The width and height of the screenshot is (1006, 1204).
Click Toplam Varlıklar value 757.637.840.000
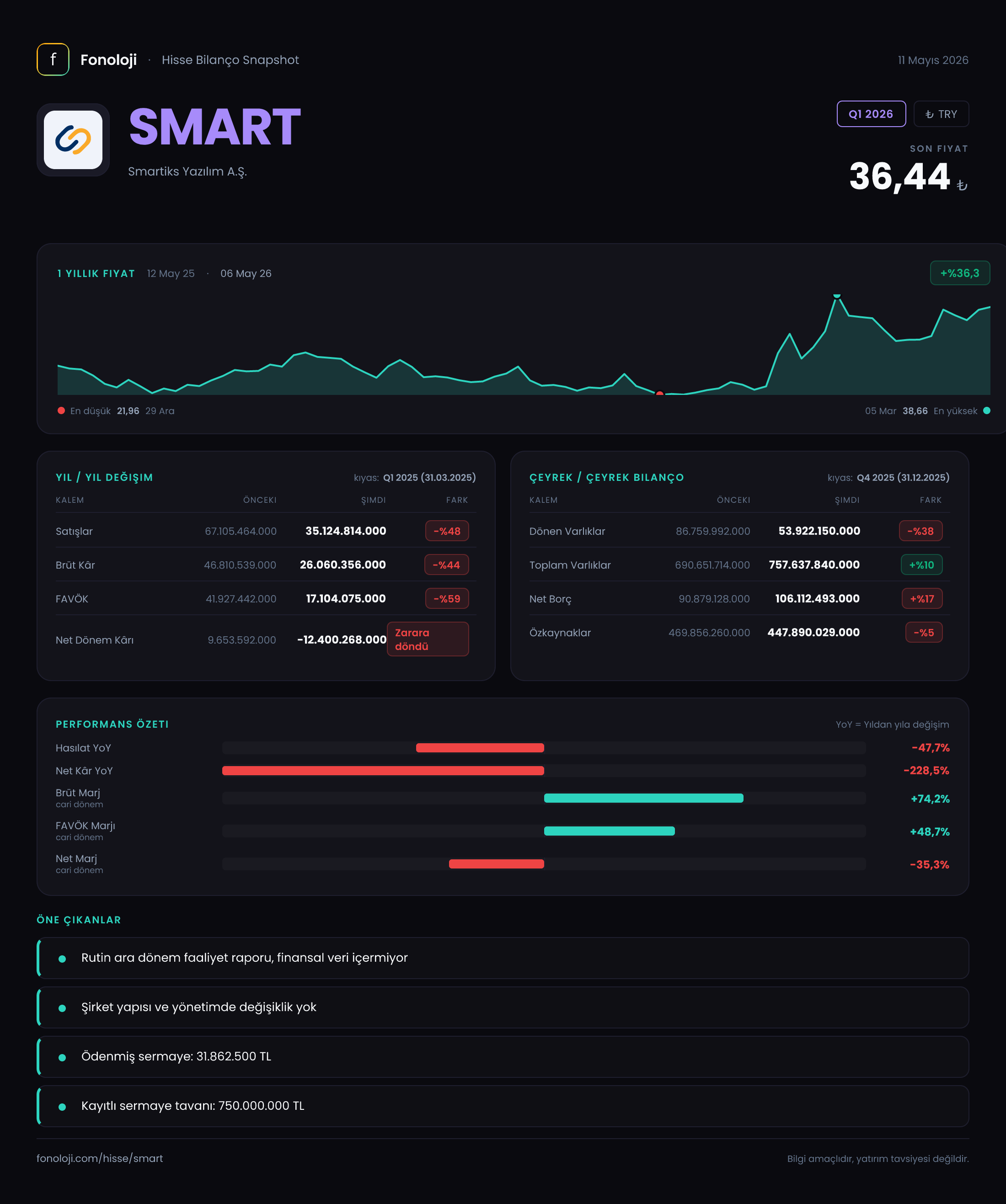(x=814, y=565)
